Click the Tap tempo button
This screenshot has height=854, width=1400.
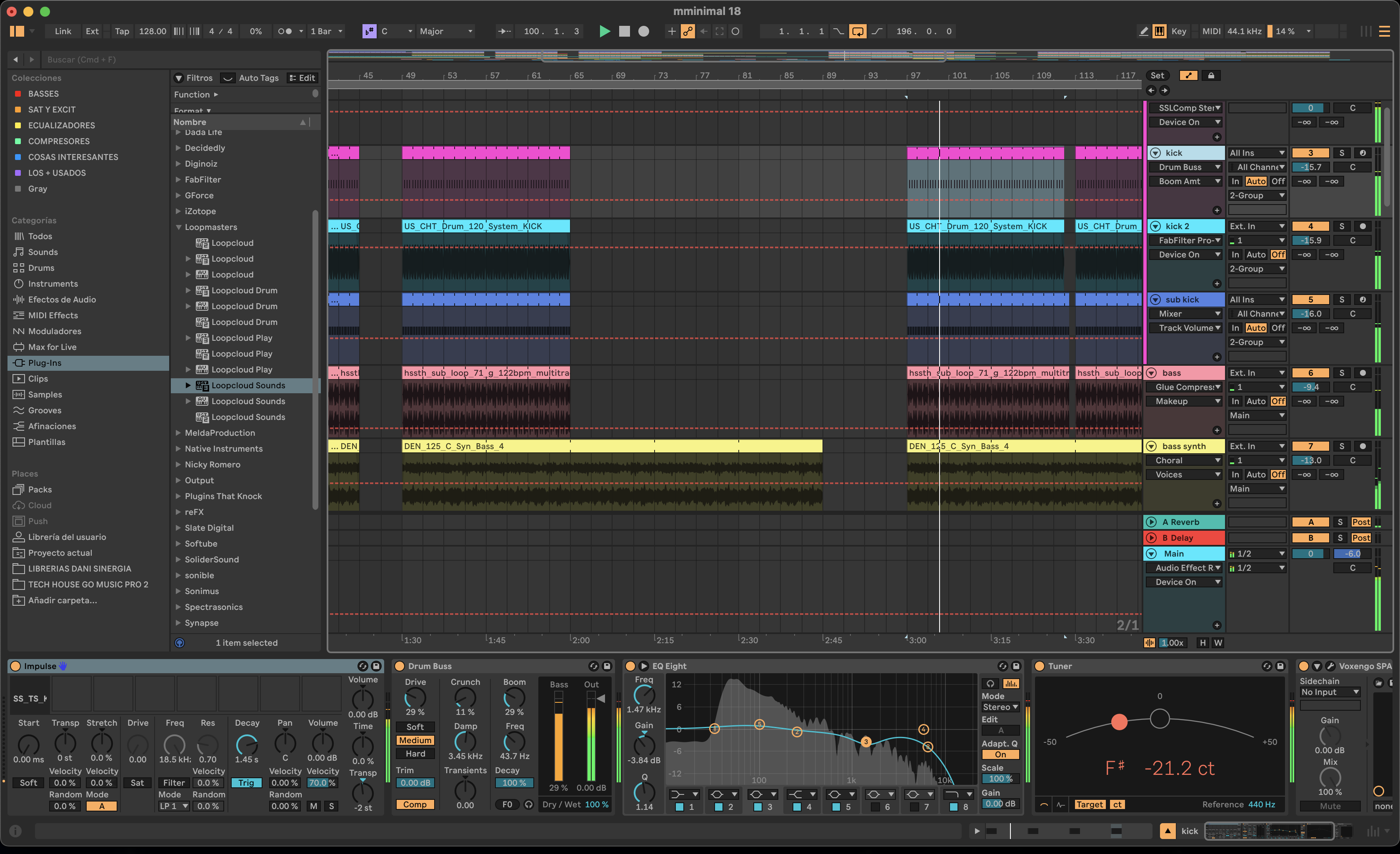point(122,31)
